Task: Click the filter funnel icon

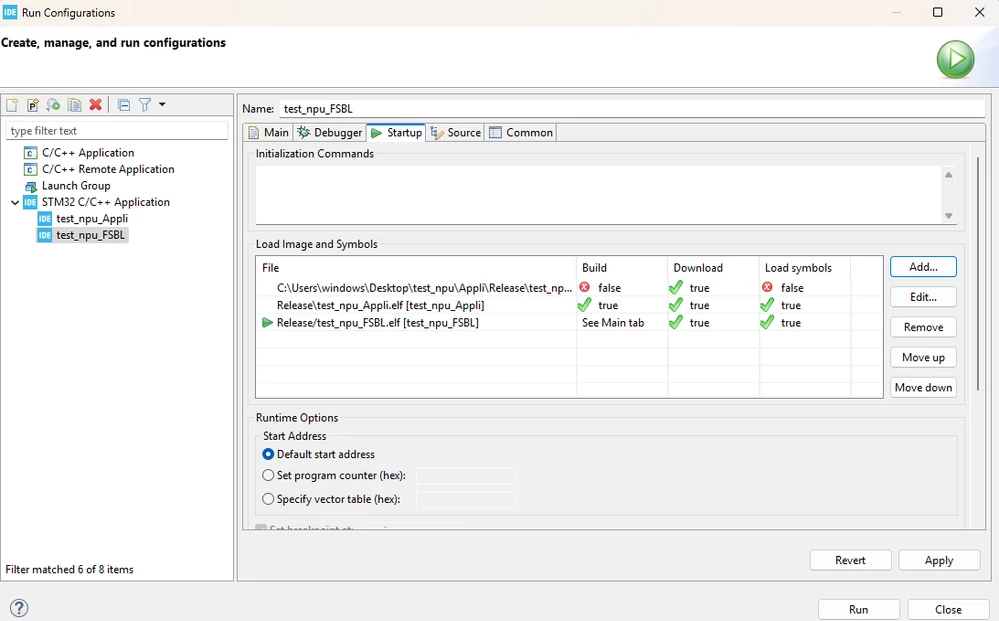Action: coord(145,104)
